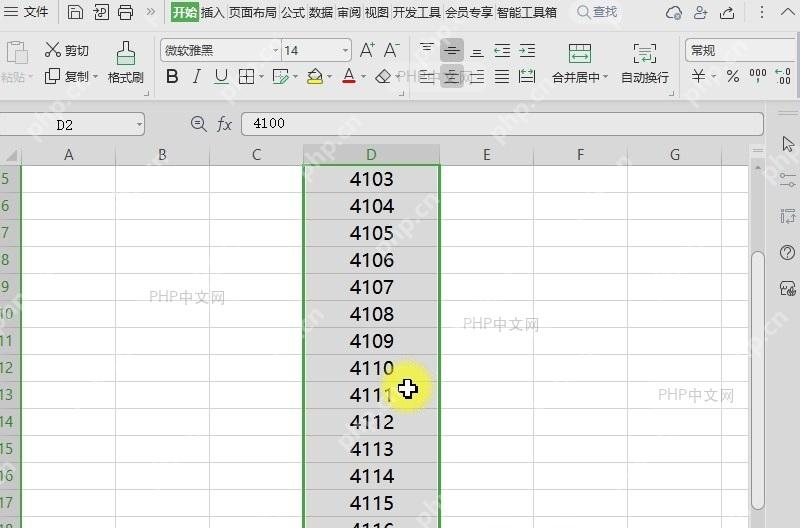This screenshot has width=800, height=528.
Task: Switch to the 数据 ribbon tab
Action: click(321, 12)
